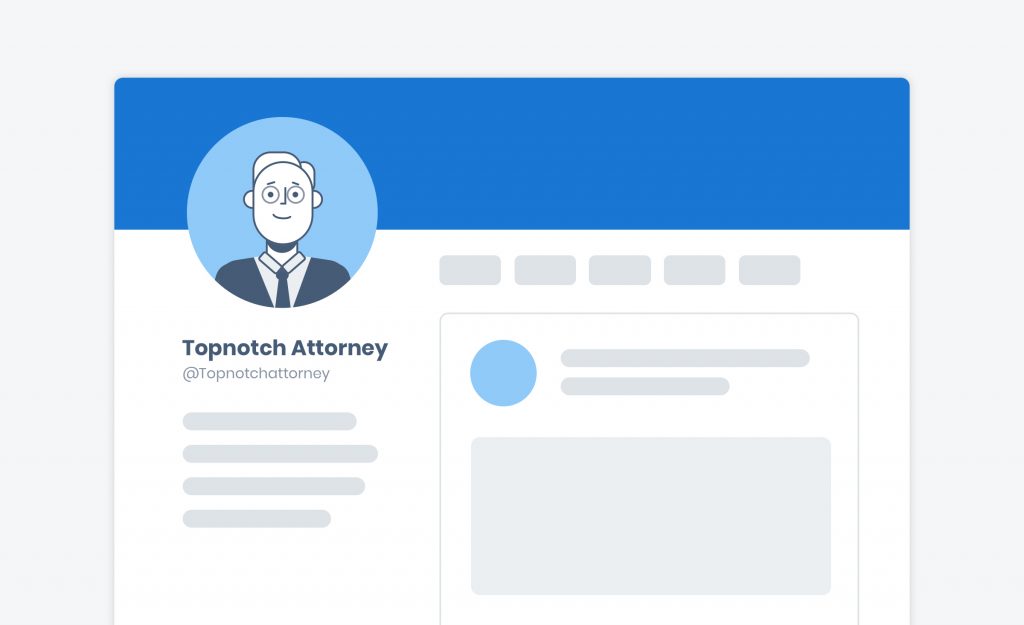This screenshot has width=1024, height=625.
Task: Click the shortest bottom bio placeholder line
Action: [257, 519]
